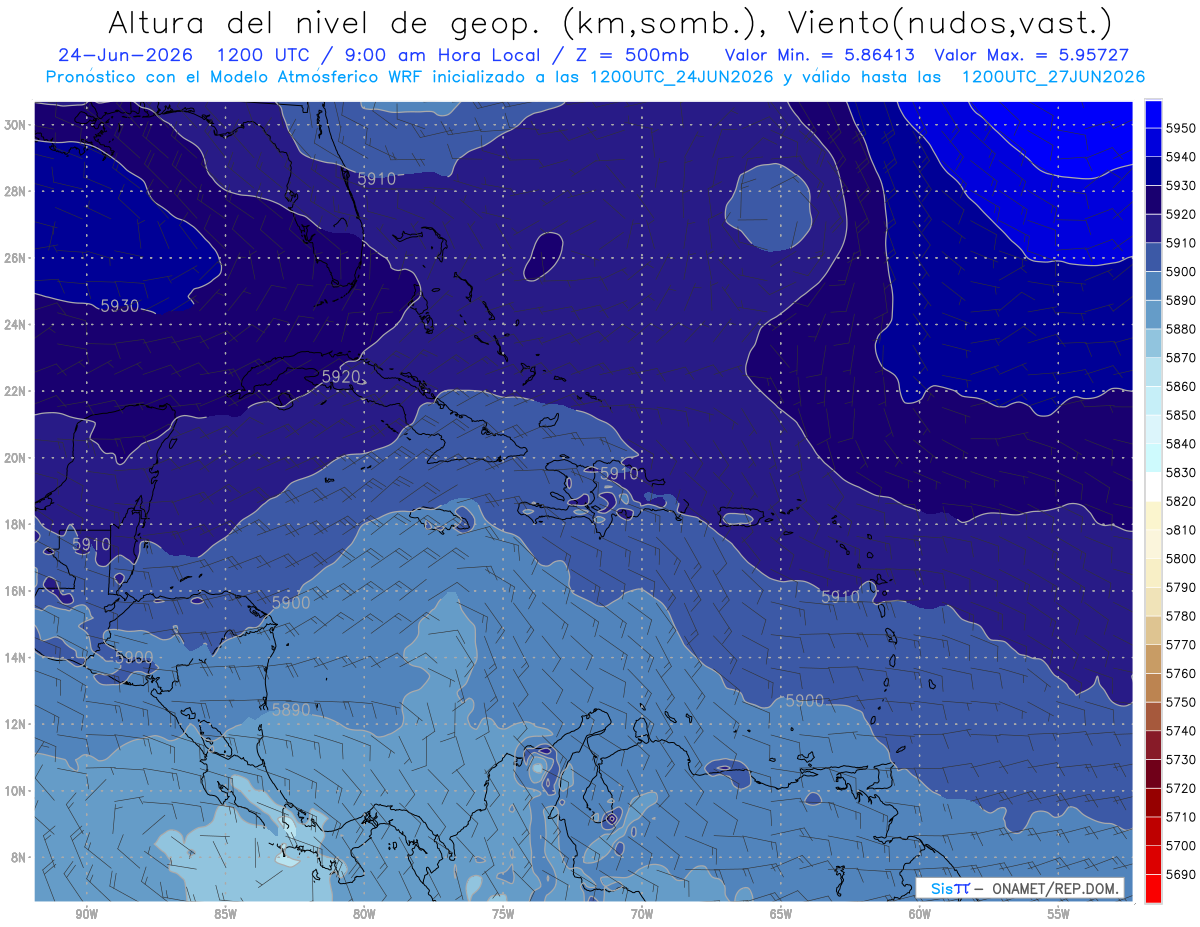Screen dimensions: 1200x927
Task: Click the 24N latitude axis label
Action: point(16,325)
